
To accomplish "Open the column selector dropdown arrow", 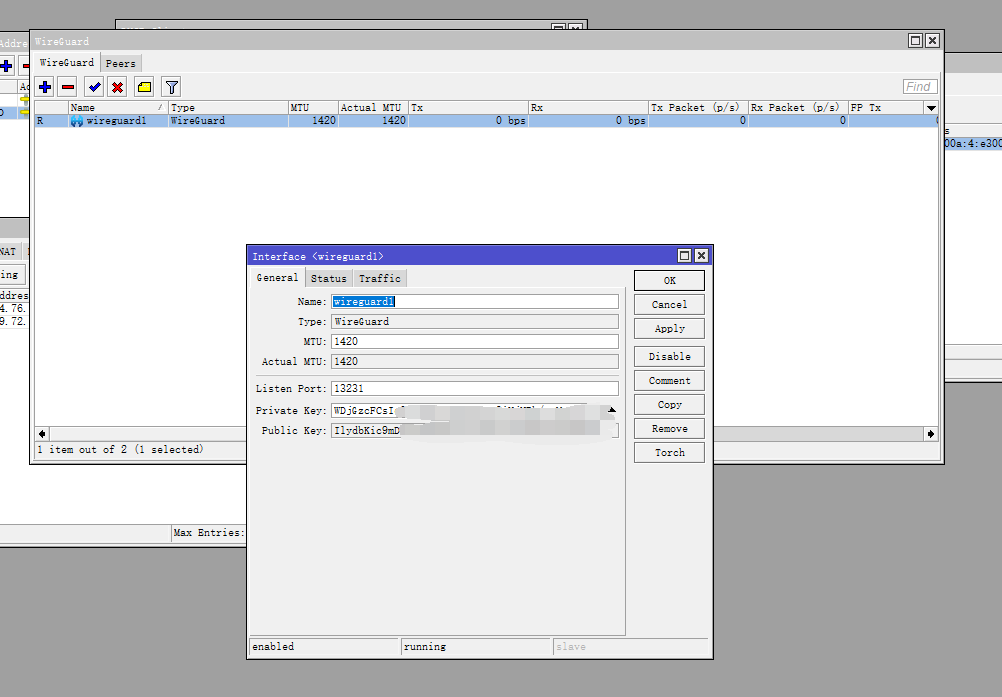I will [x=931, y=107].
